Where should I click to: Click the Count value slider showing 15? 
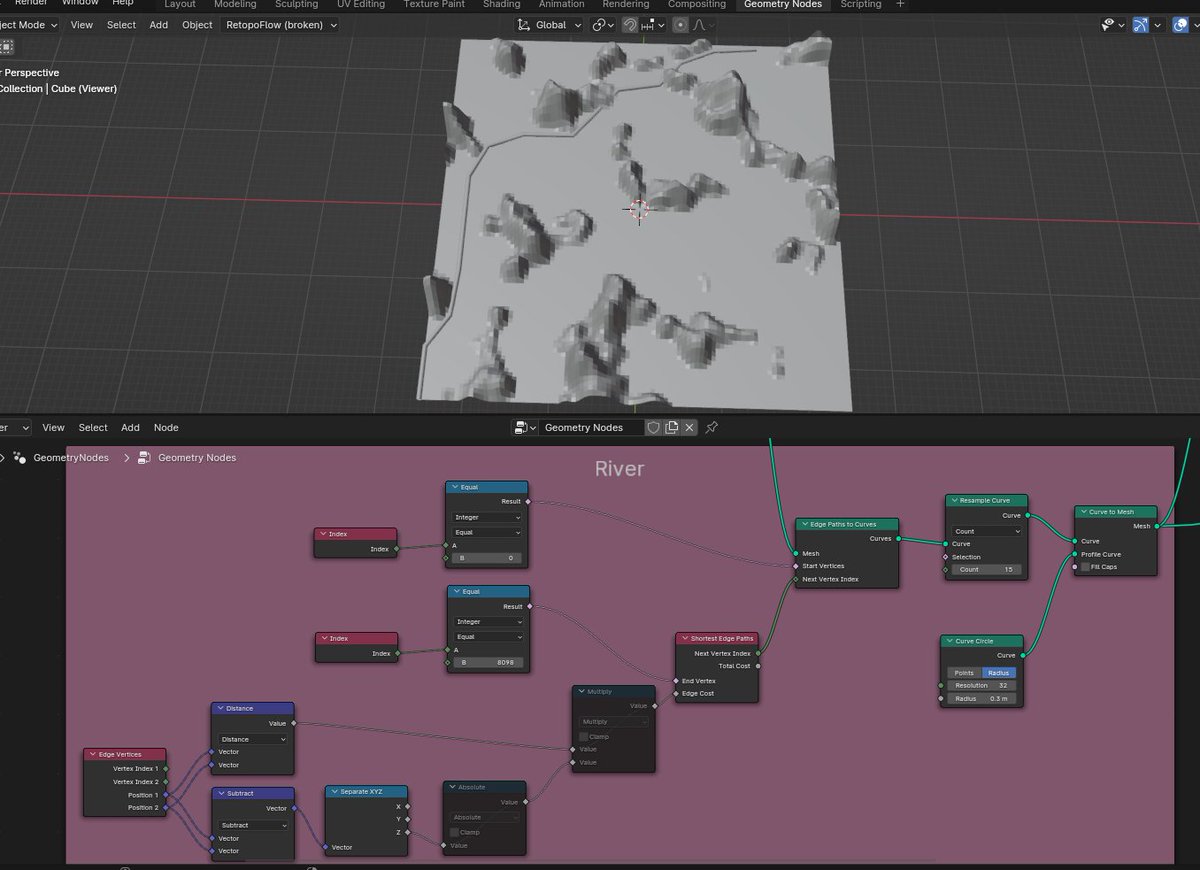pyautogui.click(x=985, y=570)
